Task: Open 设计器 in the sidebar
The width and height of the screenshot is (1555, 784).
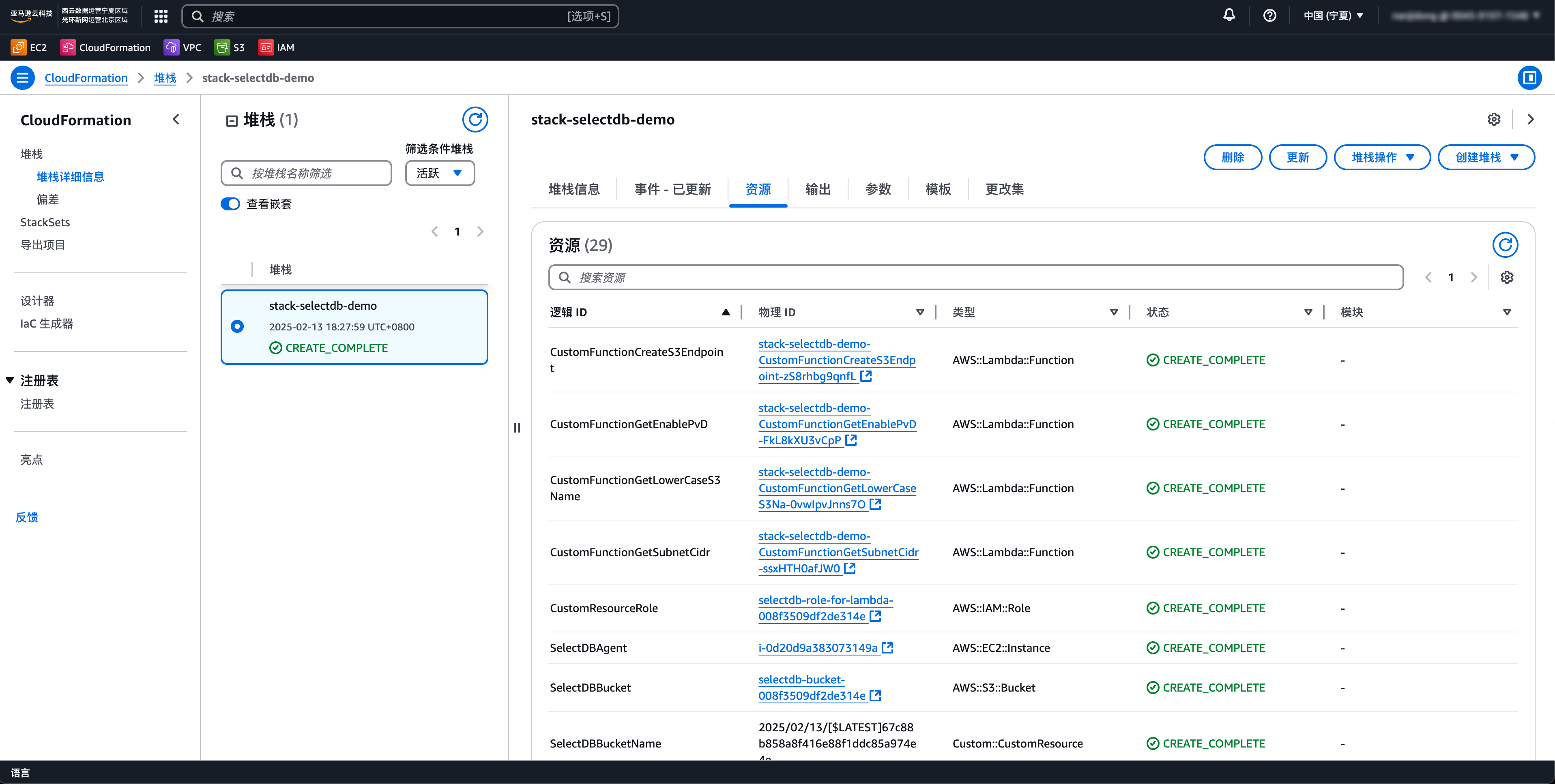Action: [x=37, y=300]
